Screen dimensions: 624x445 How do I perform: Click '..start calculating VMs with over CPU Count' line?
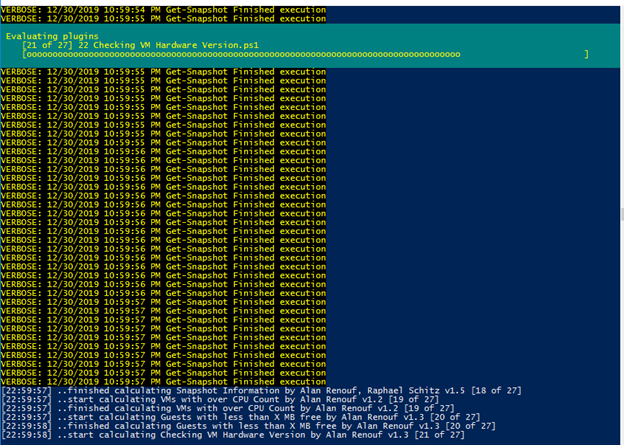220,400
